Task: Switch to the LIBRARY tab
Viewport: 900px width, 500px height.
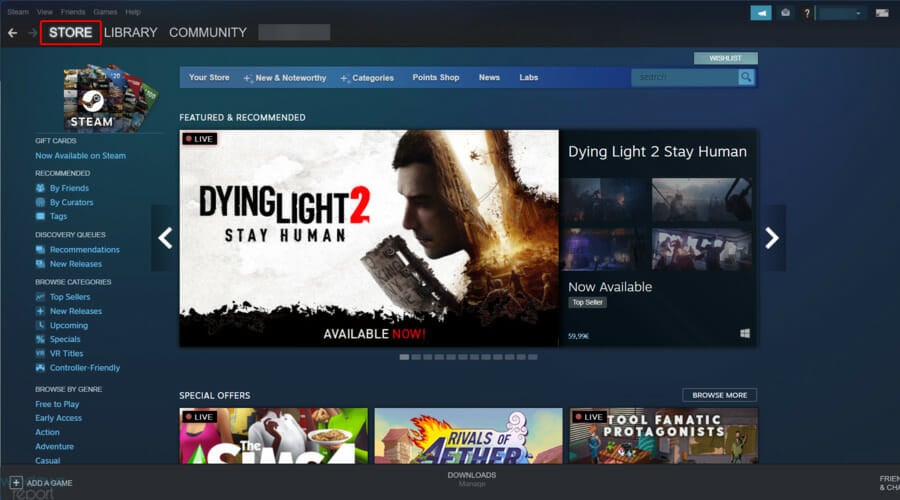Action: [130, 33]
